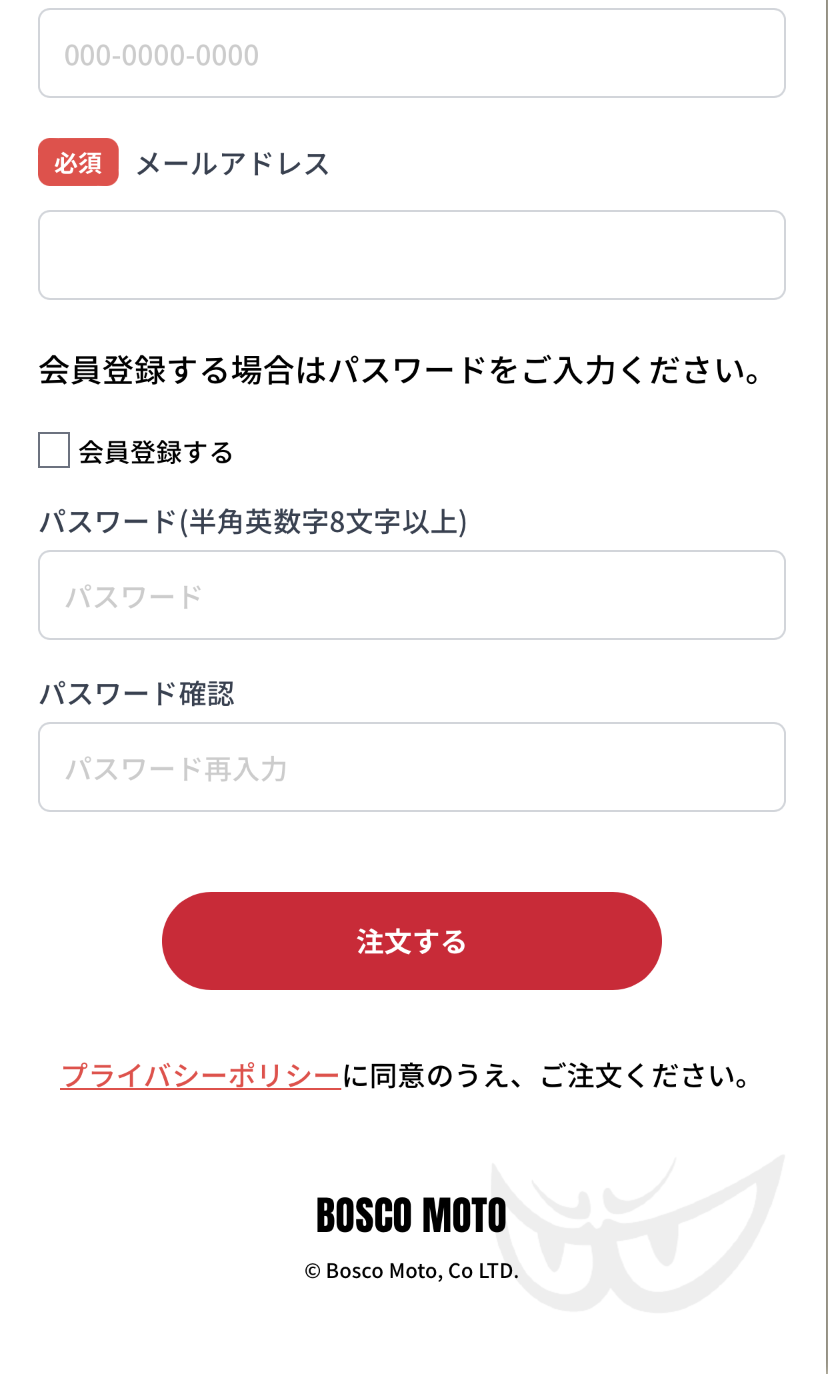Focus the password field under パスワード(半角英数字8文字以上)

click(412, 595)
